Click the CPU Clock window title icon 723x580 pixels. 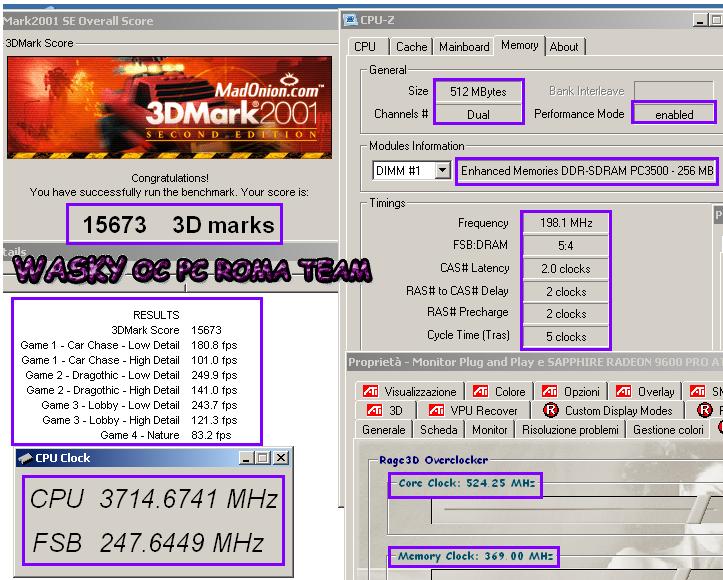pos(25,458)
